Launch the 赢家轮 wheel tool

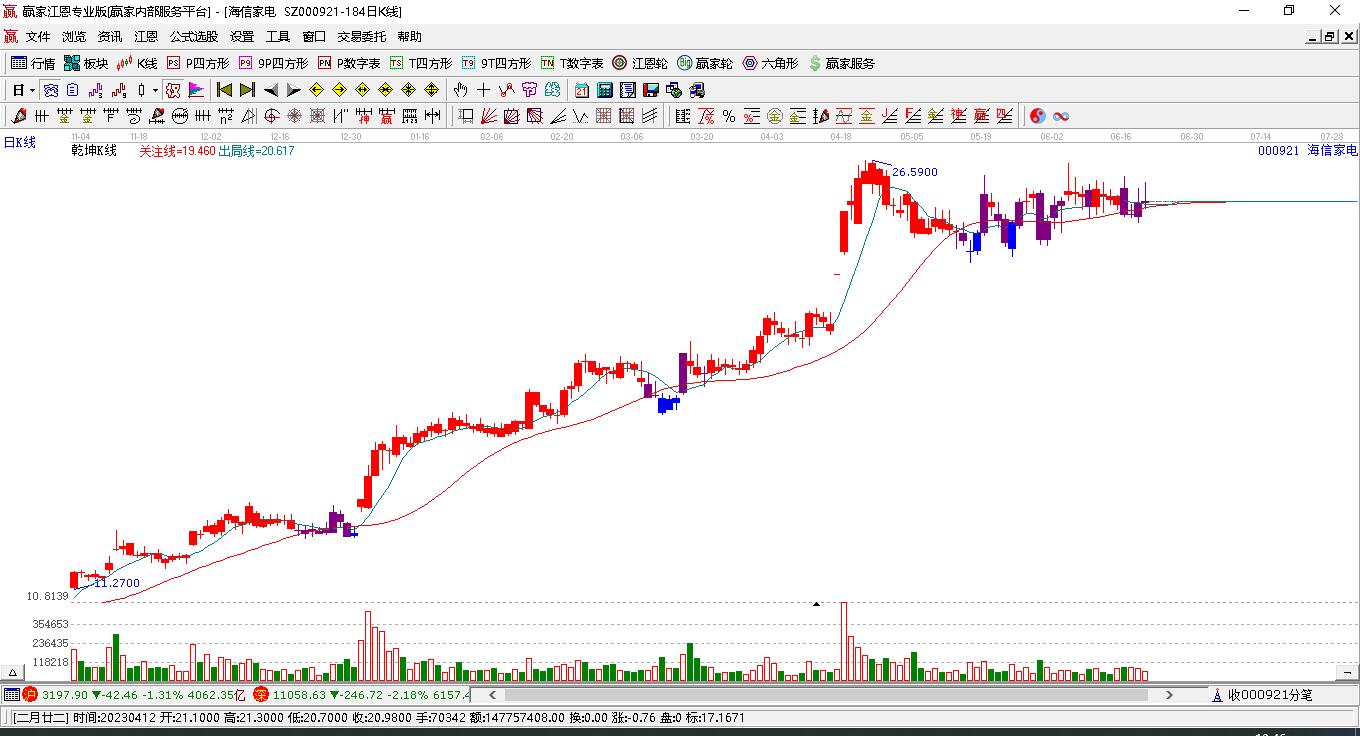coord(705,63)
